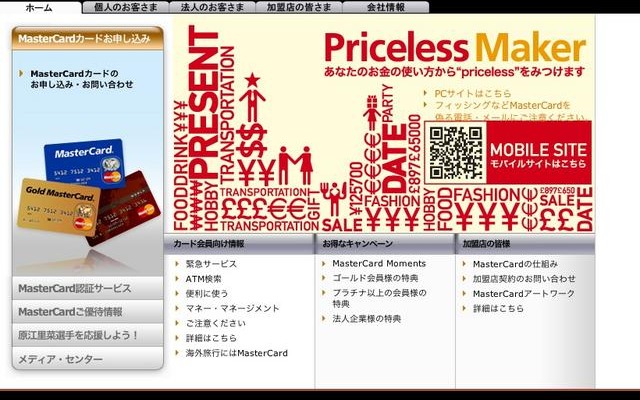The width and height of the screenshot is (640, 400).
Task: Click MasterCardカードお申し込み header
Action: 88,39
